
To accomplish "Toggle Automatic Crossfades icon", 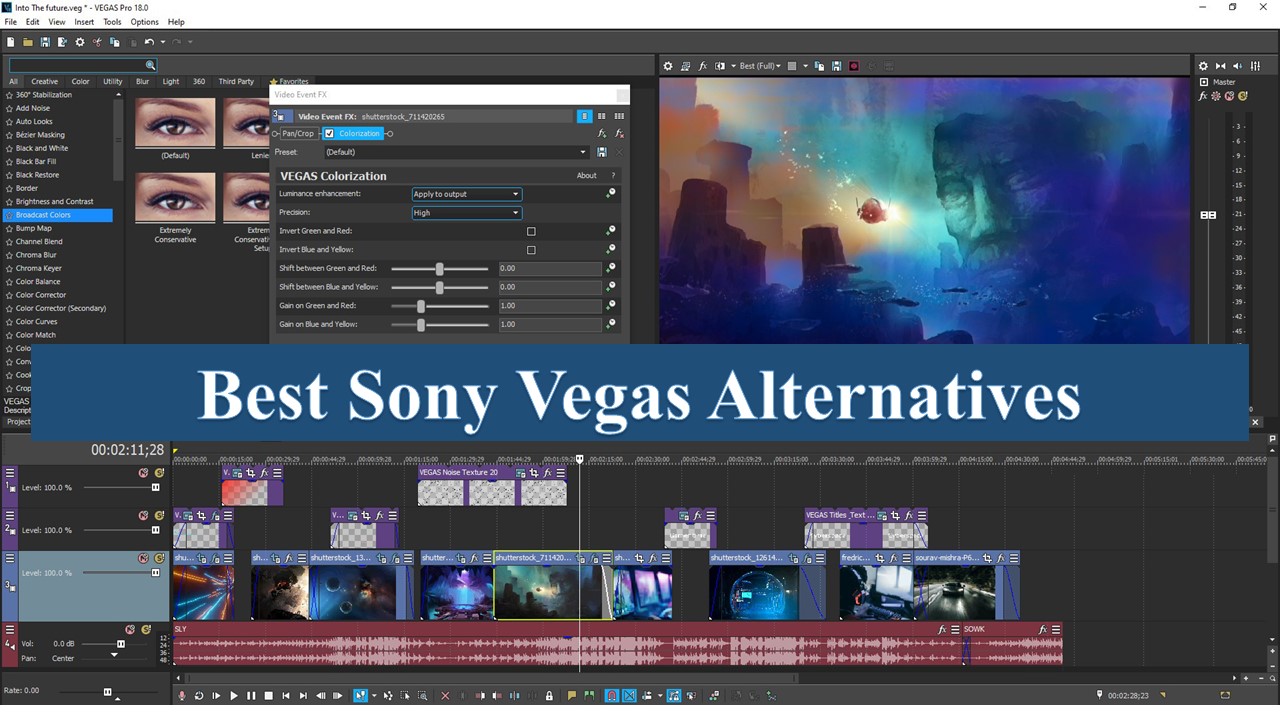I will pyautogui.click(x=629, y=696).
